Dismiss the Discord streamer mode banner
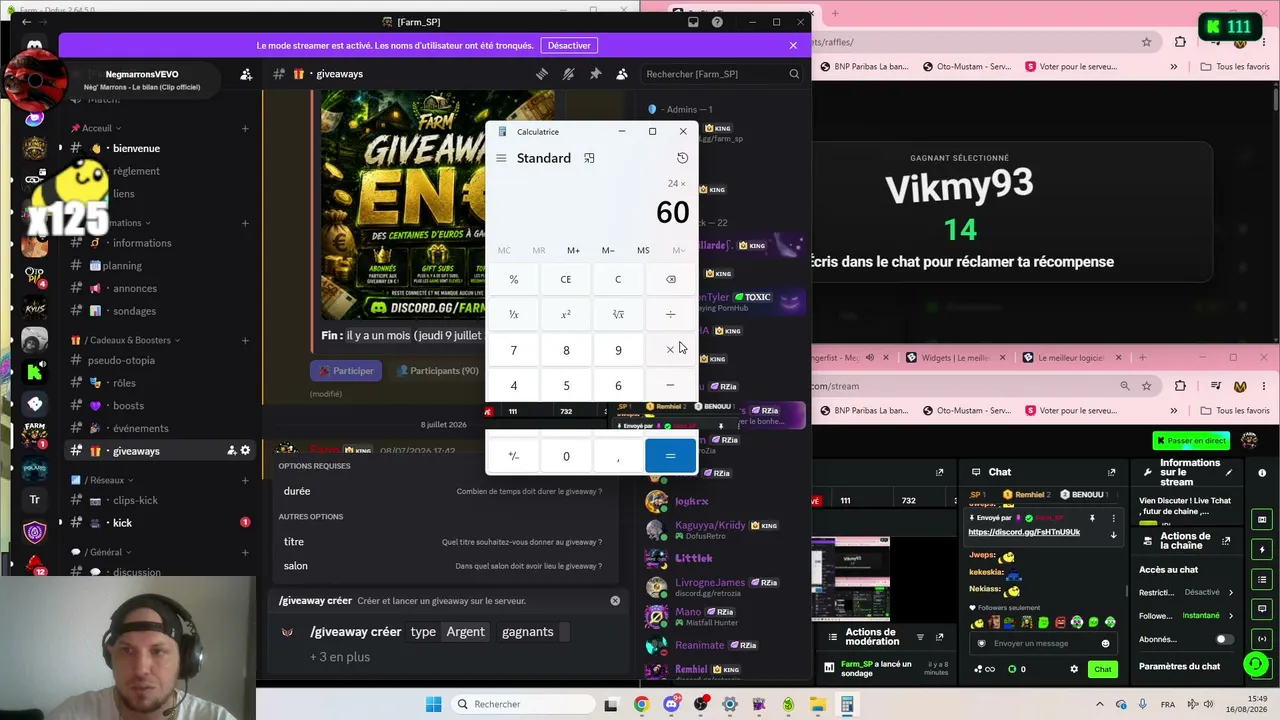1280x720 pixels. [793, 45]
